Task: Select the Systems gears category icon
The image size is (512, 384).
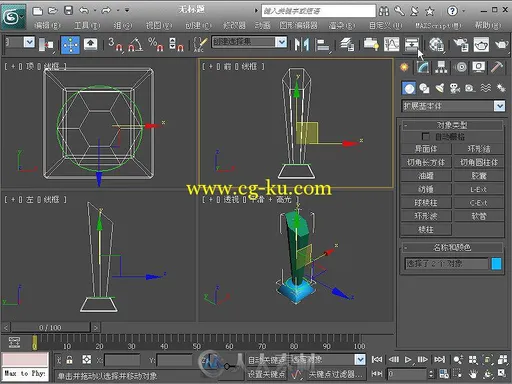Action: tap(501, 88)
